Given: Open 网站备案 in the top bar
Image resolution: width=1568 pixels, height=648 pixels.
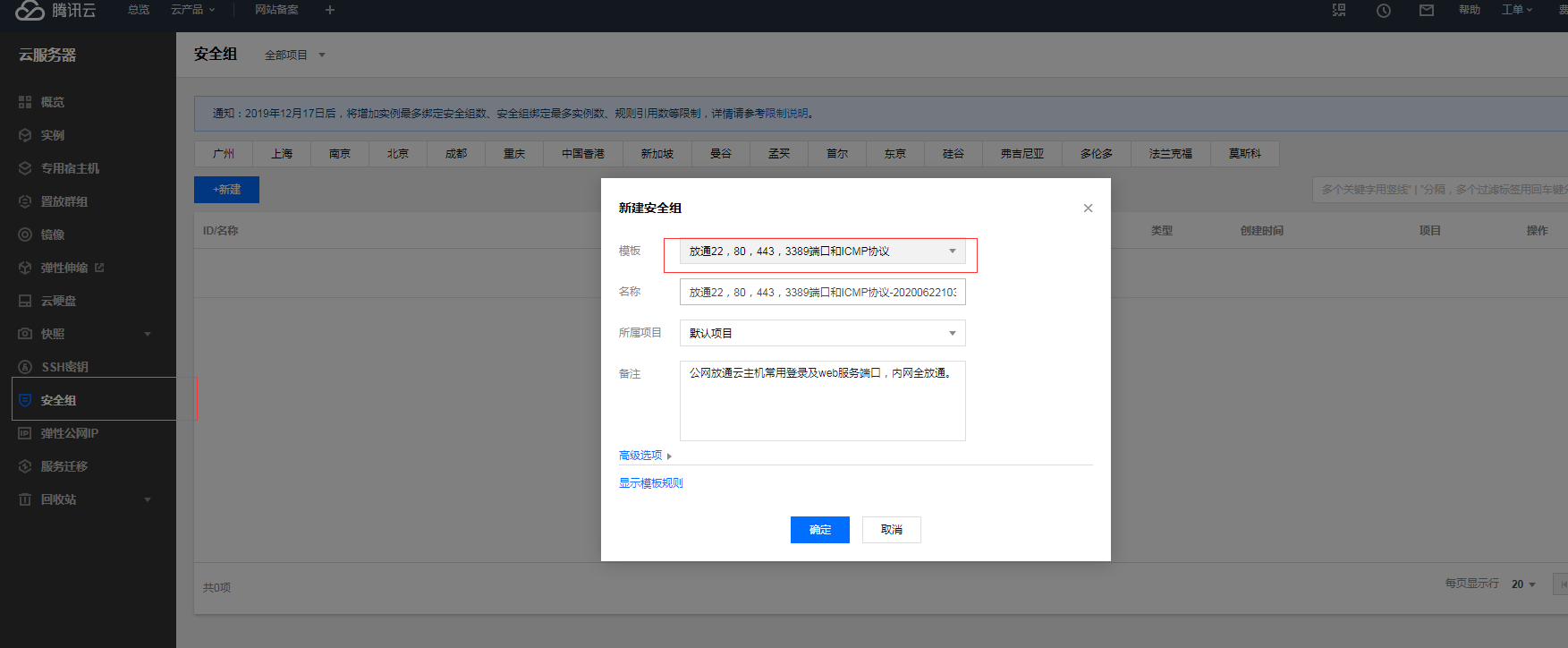Looking at the screenshot, I should click(x=276, y=10).
